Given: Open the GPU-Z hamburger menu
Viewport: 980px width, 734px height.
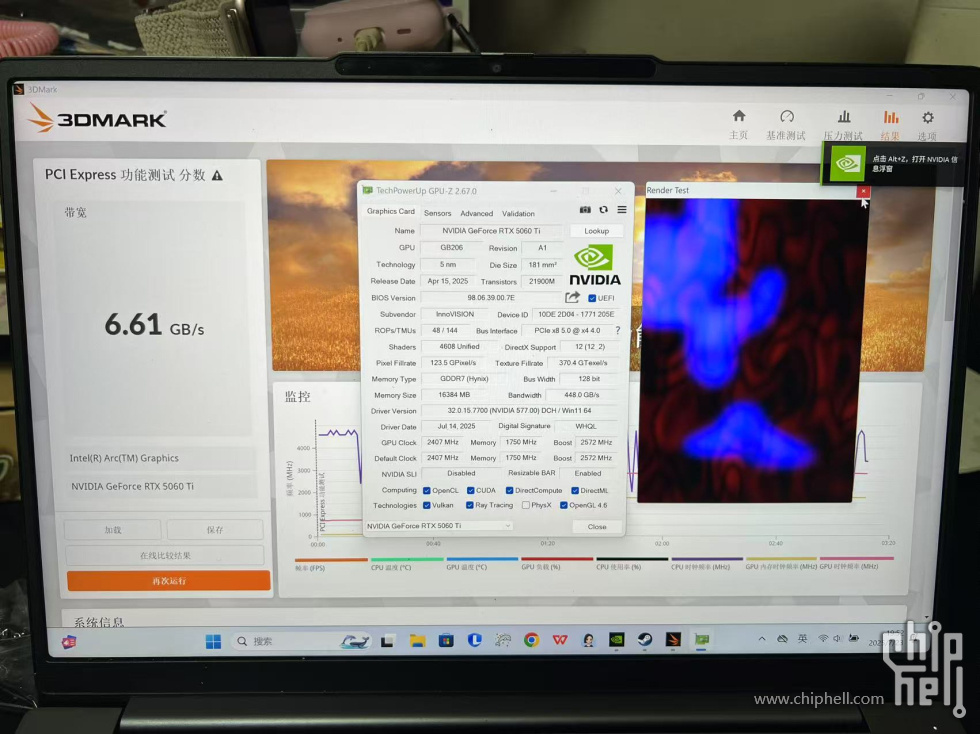Looking at the screenshot, I should coord(622,209).
